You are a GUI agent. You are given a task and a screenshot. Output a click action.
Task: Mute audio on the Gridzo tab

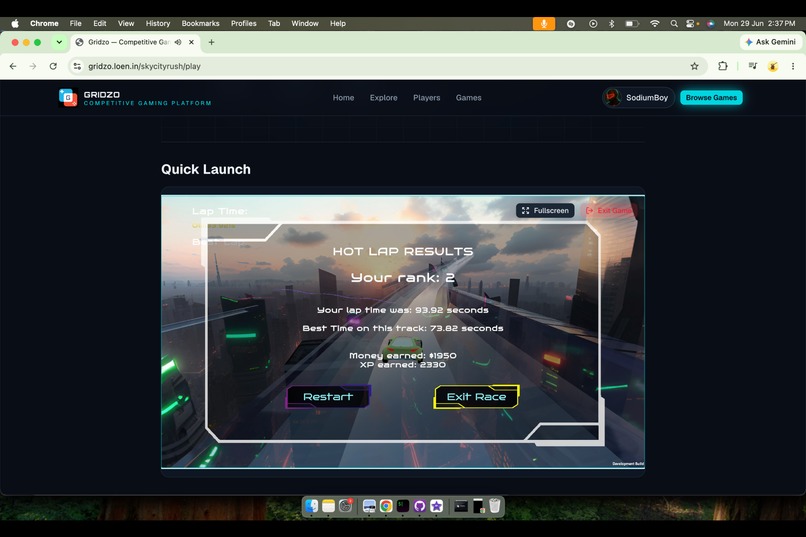(x=178, y=42)
